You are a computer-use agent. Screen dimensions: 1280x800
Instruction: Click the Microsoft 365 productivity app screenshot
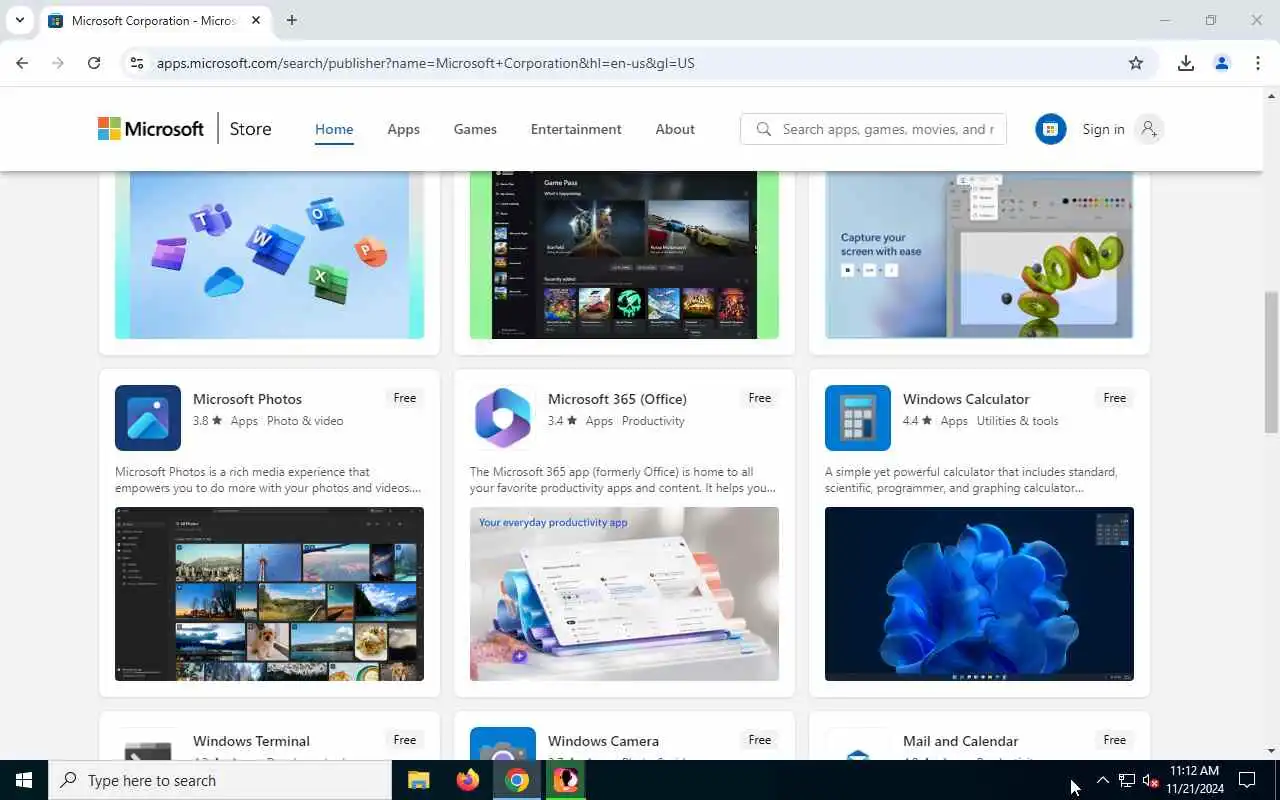pyautogui.click(x=624, y=594)
